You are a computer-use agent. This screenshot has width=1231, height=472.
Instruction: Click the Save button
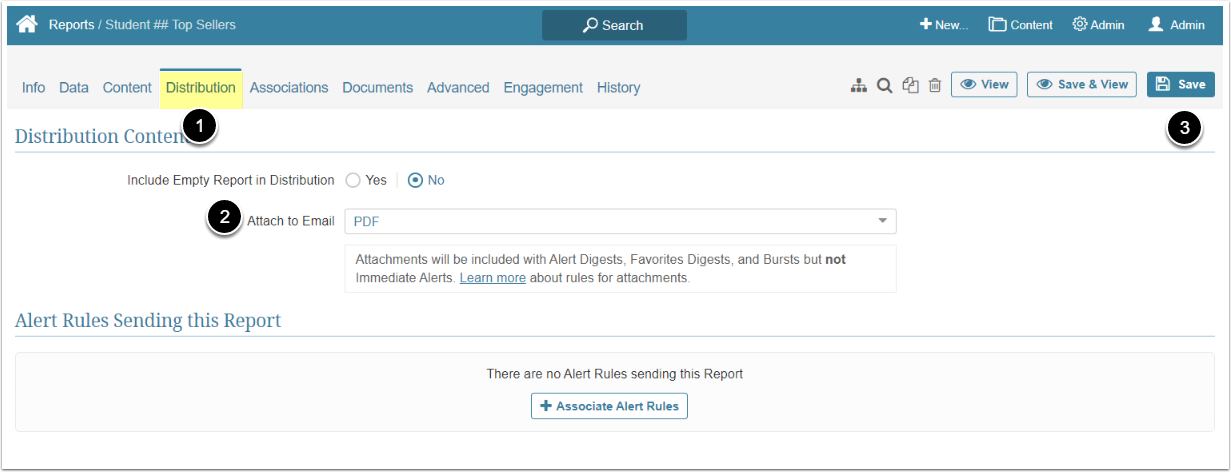coord(1180,85)
